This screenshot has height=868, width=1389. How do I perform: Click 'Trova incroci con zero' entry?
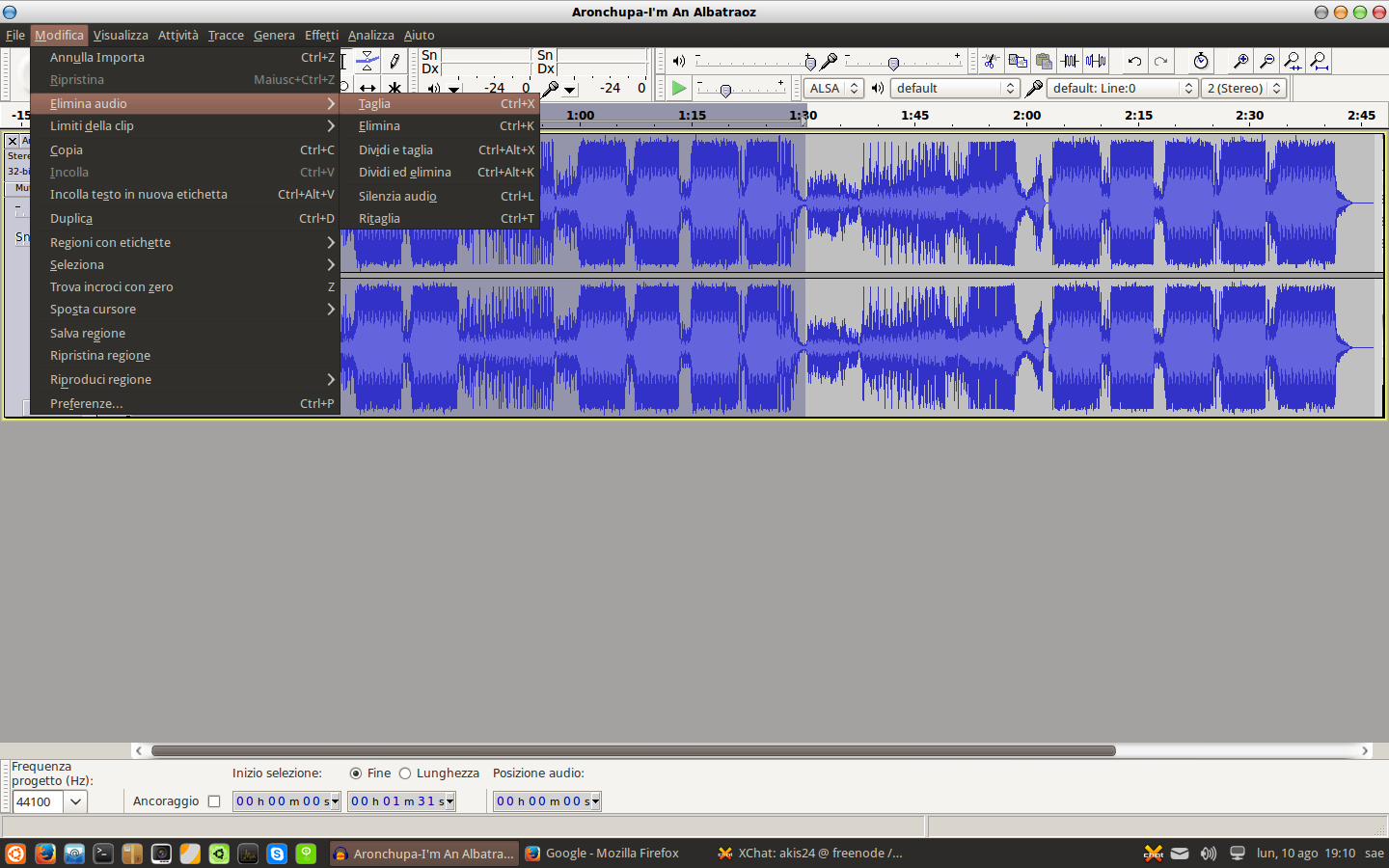185,287
